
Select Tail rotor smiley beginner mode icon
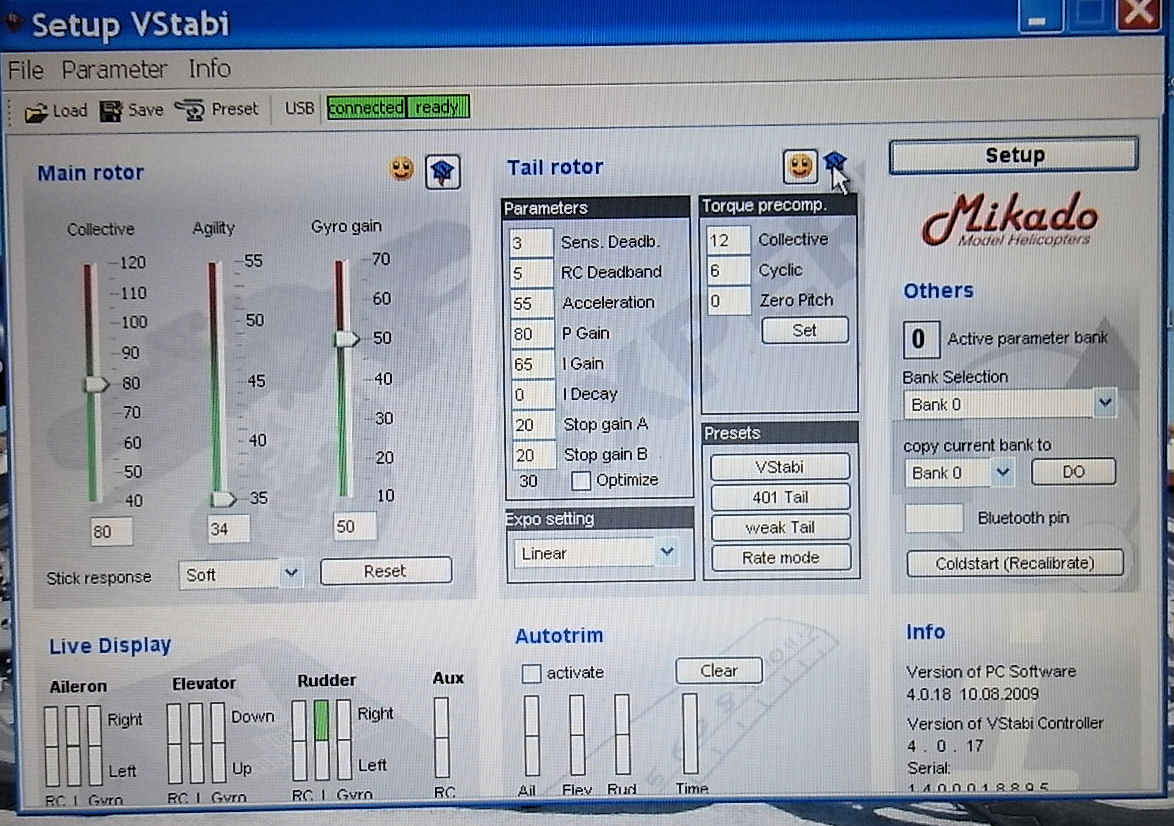[800, 165]
